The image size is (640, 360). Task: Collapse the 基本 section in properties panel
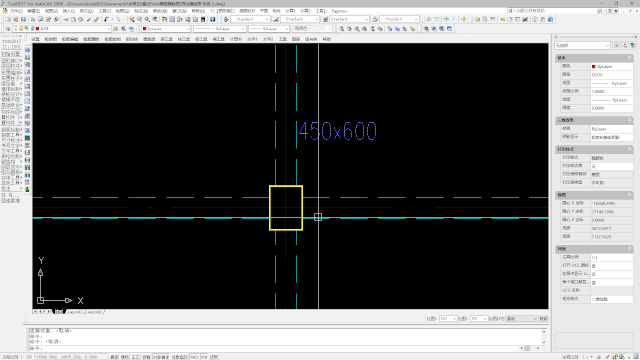pos(630,58)
